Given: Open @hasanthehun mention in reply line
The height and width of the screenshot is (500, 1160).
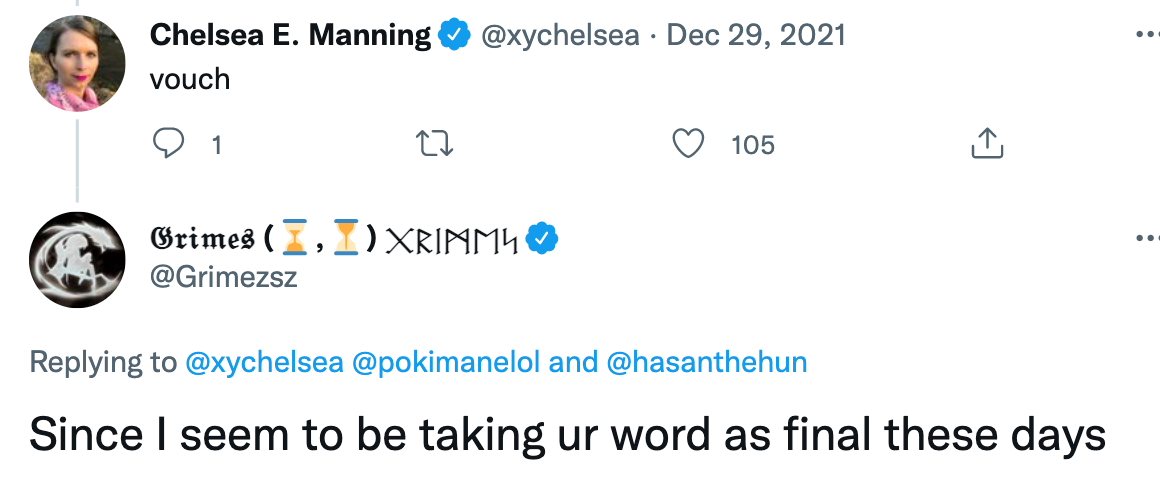Looking at the screenshot, I should [x=707, y=362].
